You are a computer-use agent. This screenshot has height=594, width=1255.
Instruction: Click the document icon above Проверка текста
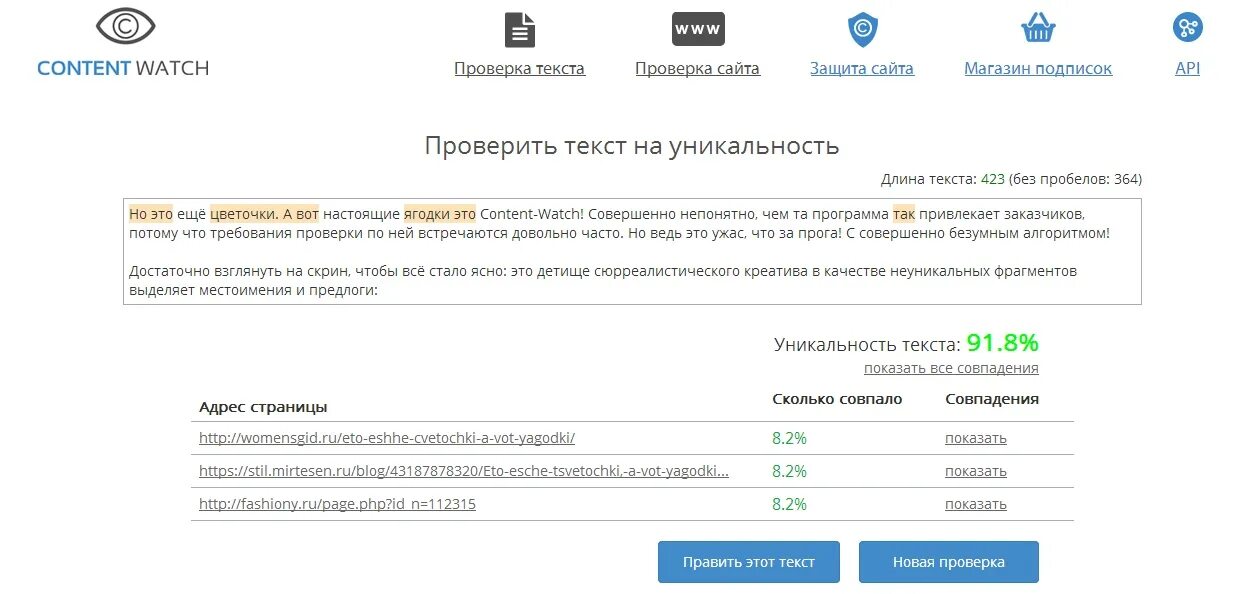[x=519, y=30]
